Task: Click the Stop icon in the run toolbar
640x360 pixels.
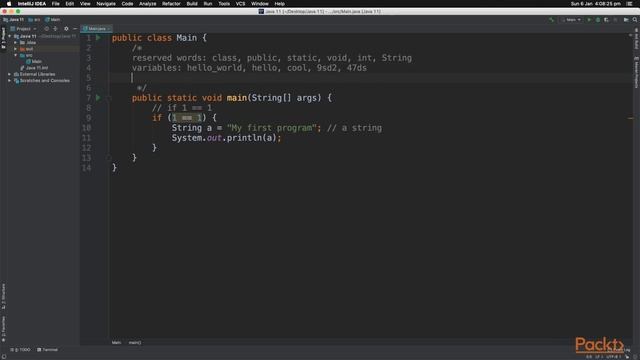Action: [616, 20]
